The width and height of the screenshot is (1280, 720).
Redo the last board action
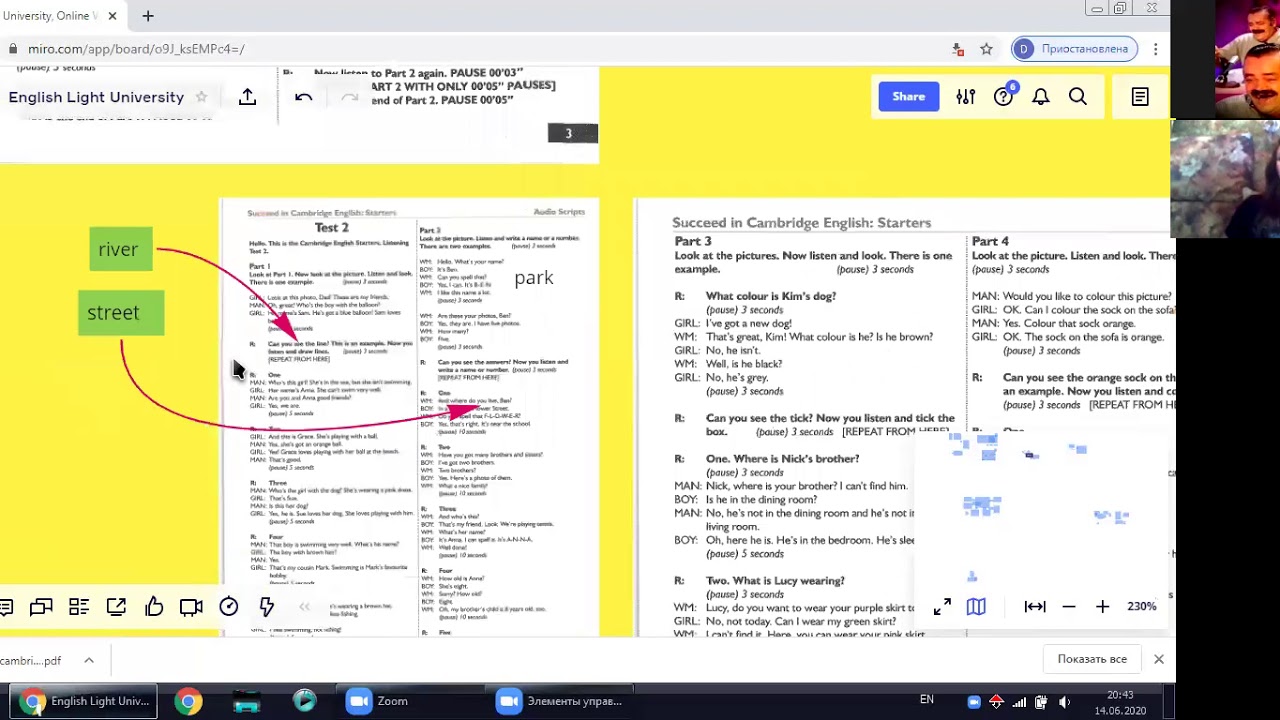(x=349, y=97)
